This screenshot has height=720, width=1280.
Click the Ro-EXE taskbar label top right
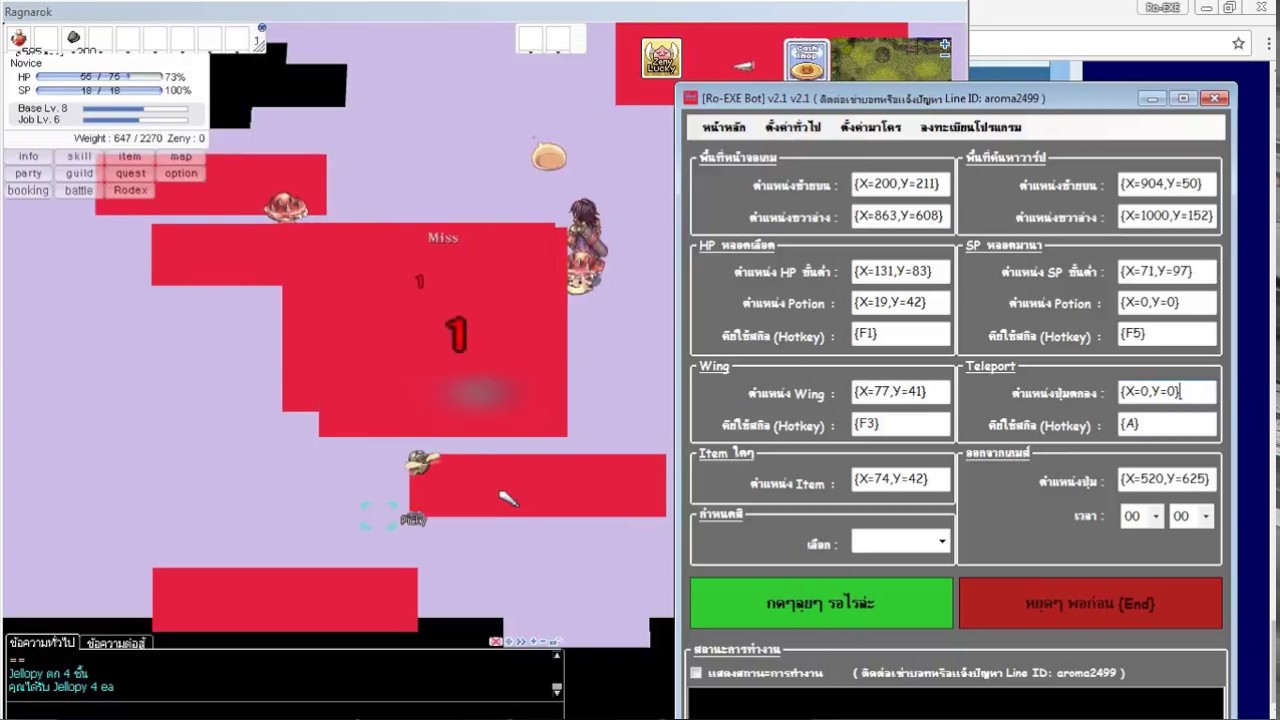pyautogui.click(x=1163, y=8)
